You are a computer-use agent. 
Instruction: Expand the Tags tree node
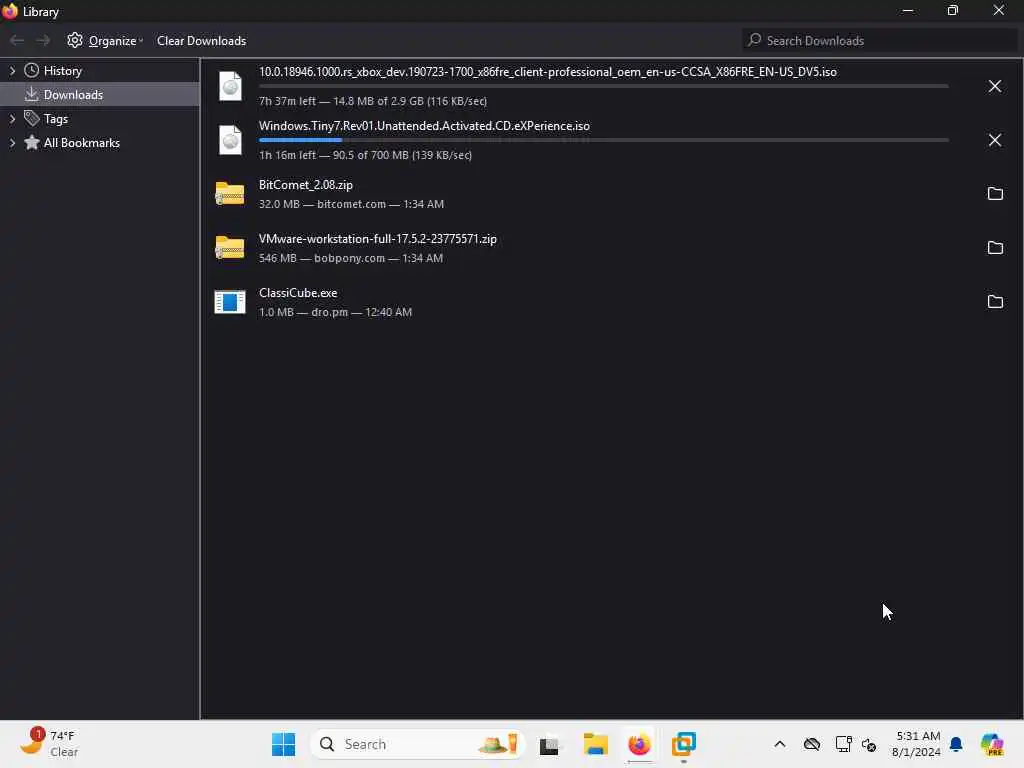click(12, 119)
